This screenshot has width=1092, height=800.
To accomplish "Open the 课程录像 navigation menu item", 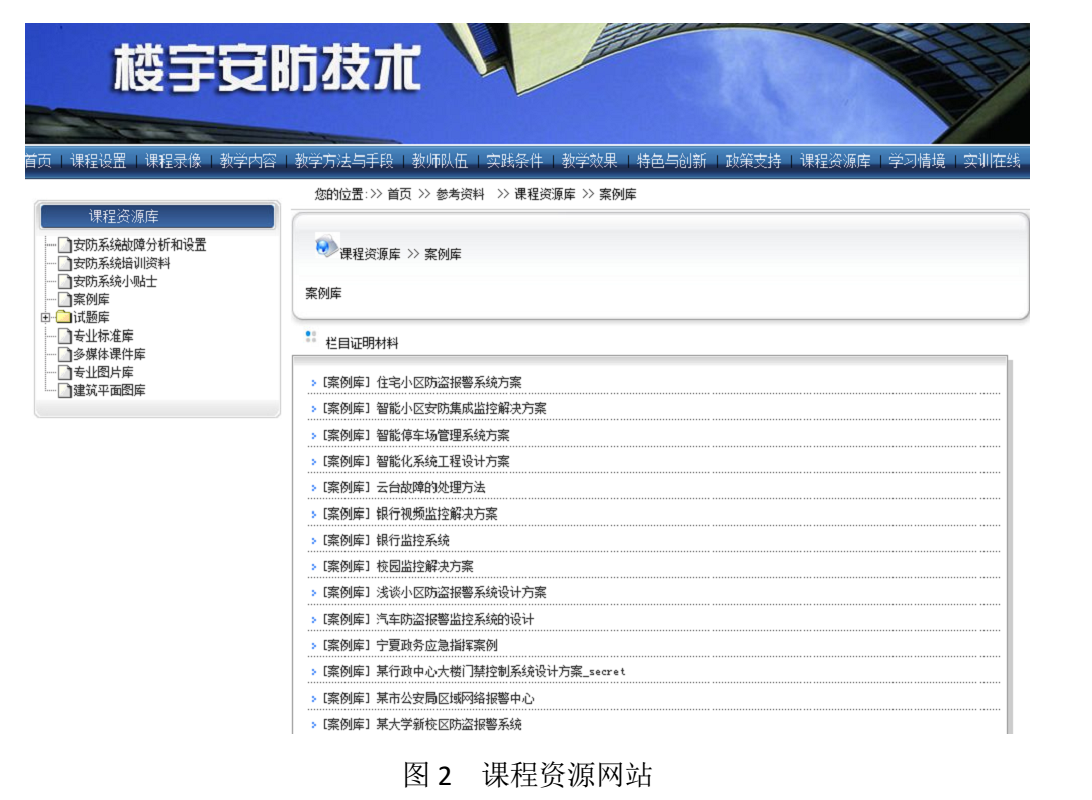I will click(x=172, y=161).
